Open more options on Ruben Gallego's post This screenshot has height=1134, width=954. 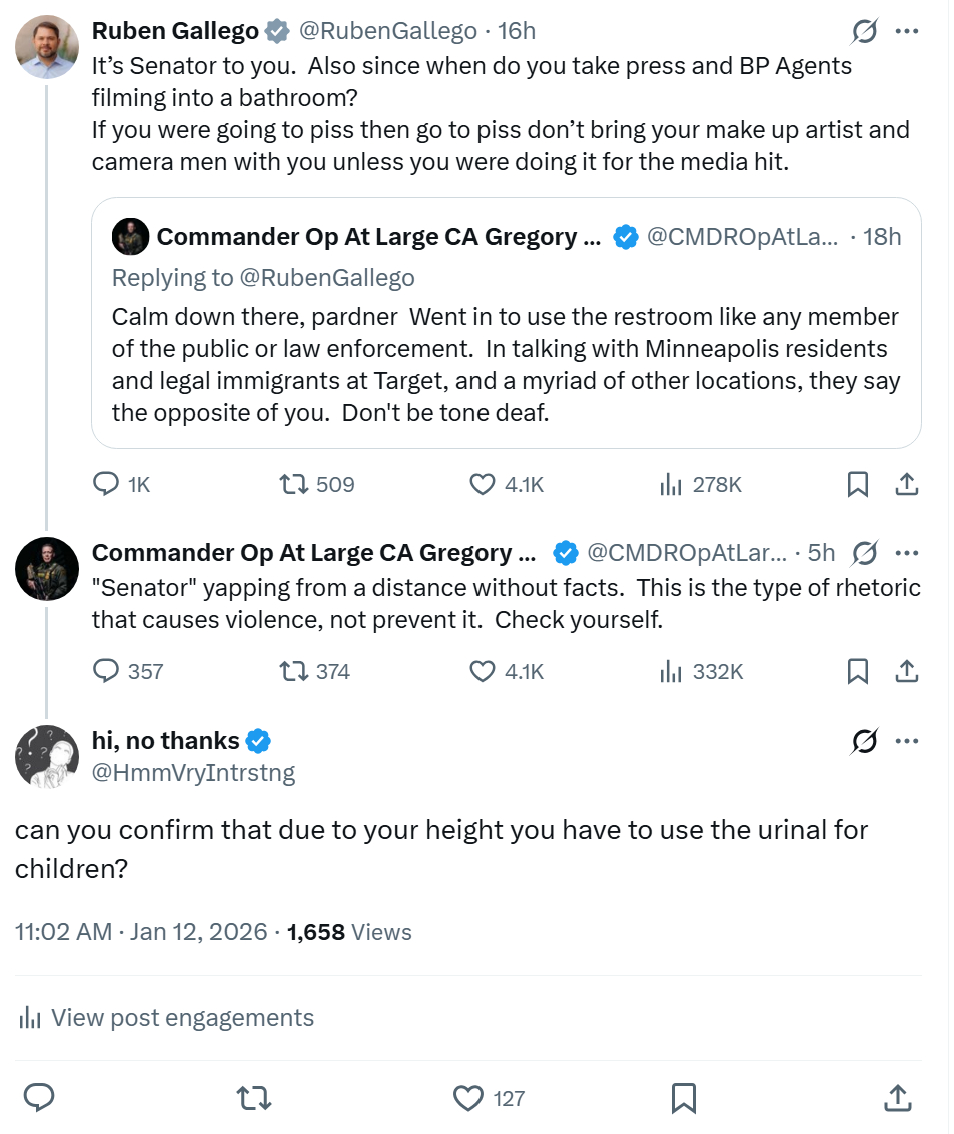point(907,32)
